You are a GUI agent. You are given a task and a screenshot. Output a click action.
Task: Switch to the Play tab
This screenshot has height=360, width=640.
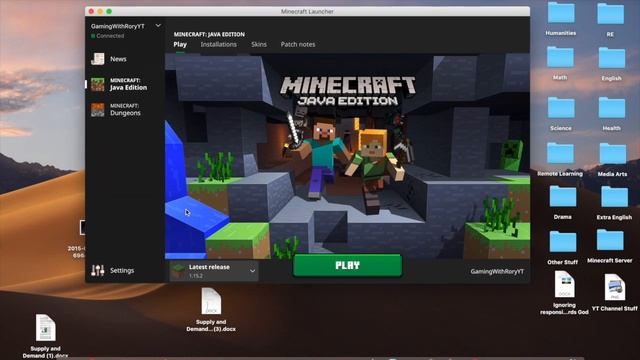(180, 44)
